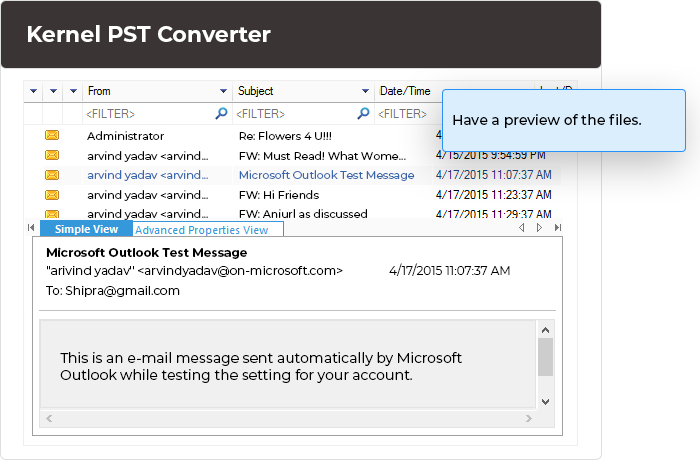Open third column dropdown arrow in header
This screenshot has height=460, width=700.
(73, 91)
